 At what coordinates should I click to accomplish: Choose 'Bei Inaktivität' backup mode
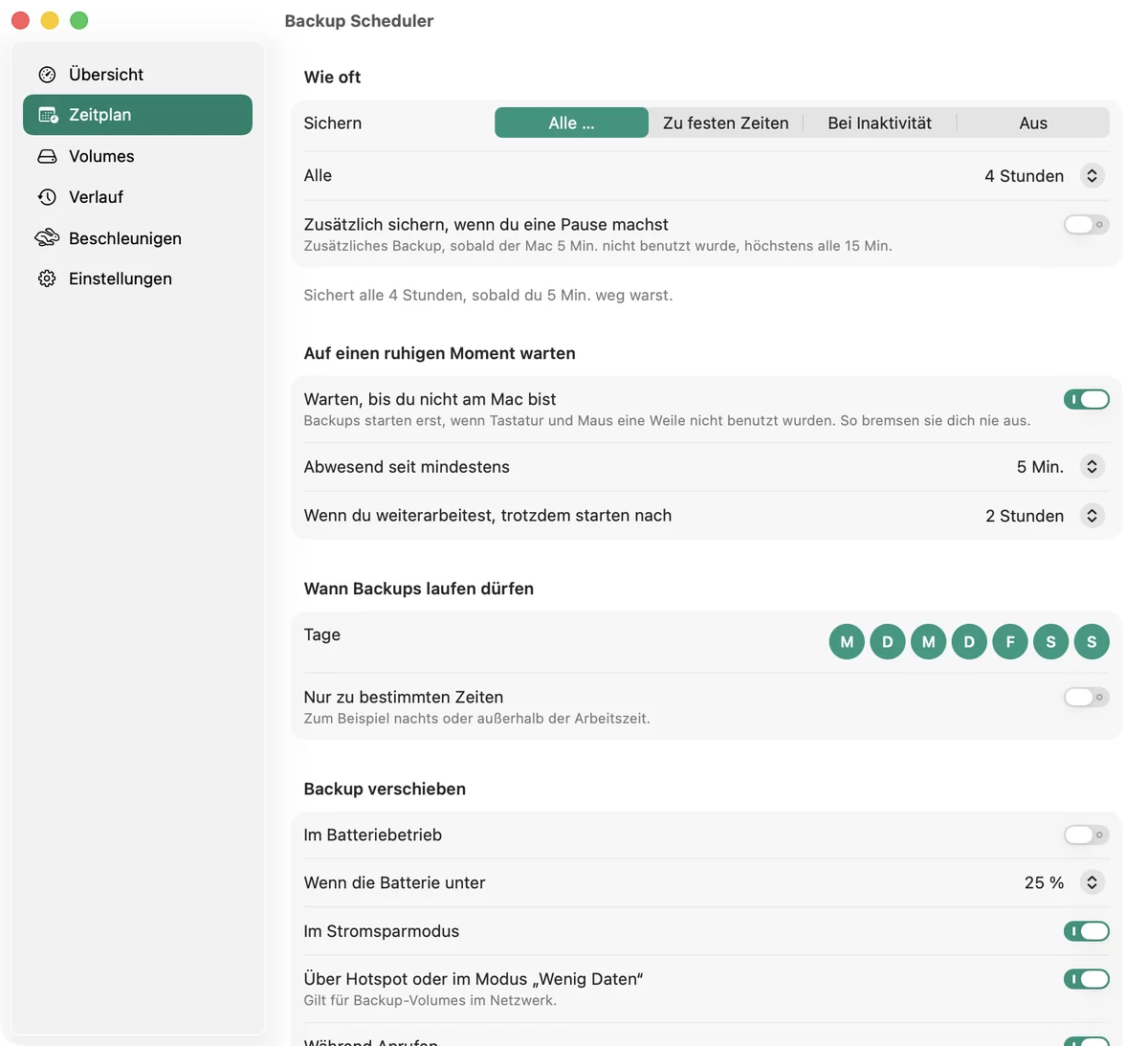880,122
